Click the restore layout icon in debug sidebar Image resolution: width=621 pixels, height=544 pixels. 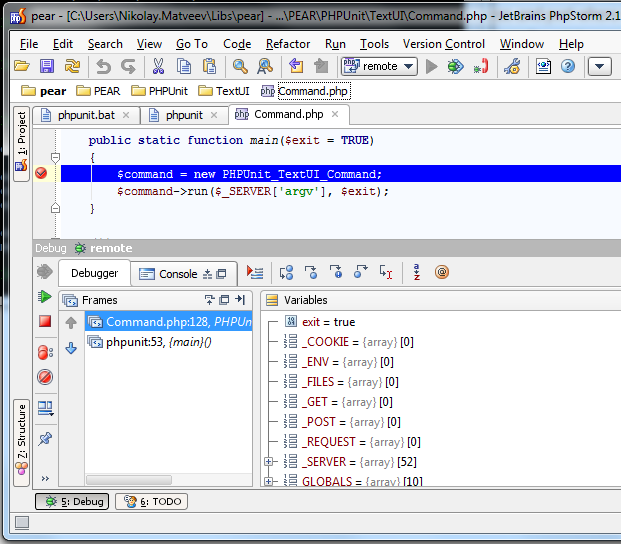(45, 408)
